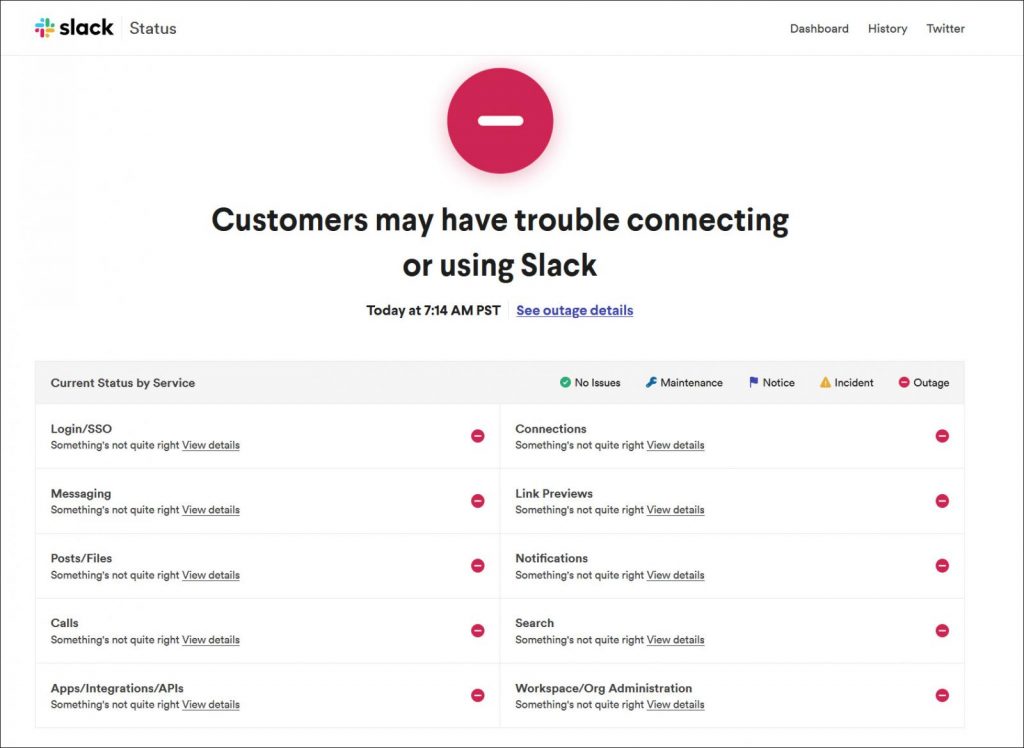Click the outage icon next to Login/SSO
The height and width of the screenshot is (748, 1024).
click(x=477, y=435)
